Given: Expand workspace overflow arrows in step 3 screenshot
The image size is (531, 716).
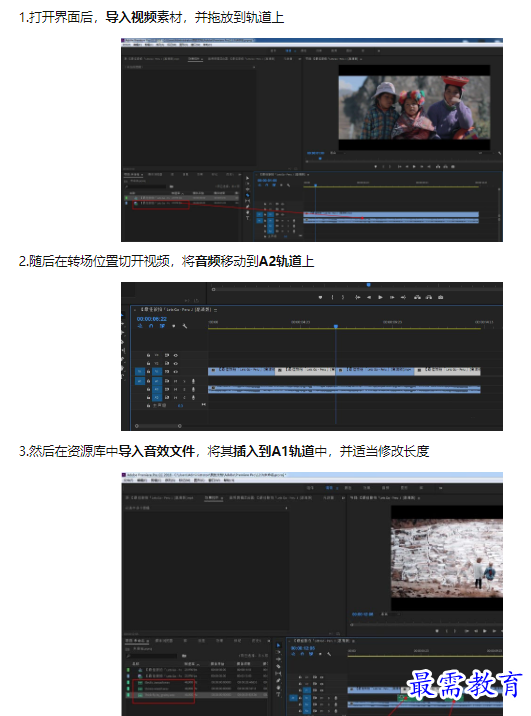Looking at the screenshot, I should (x=441, y=488).
